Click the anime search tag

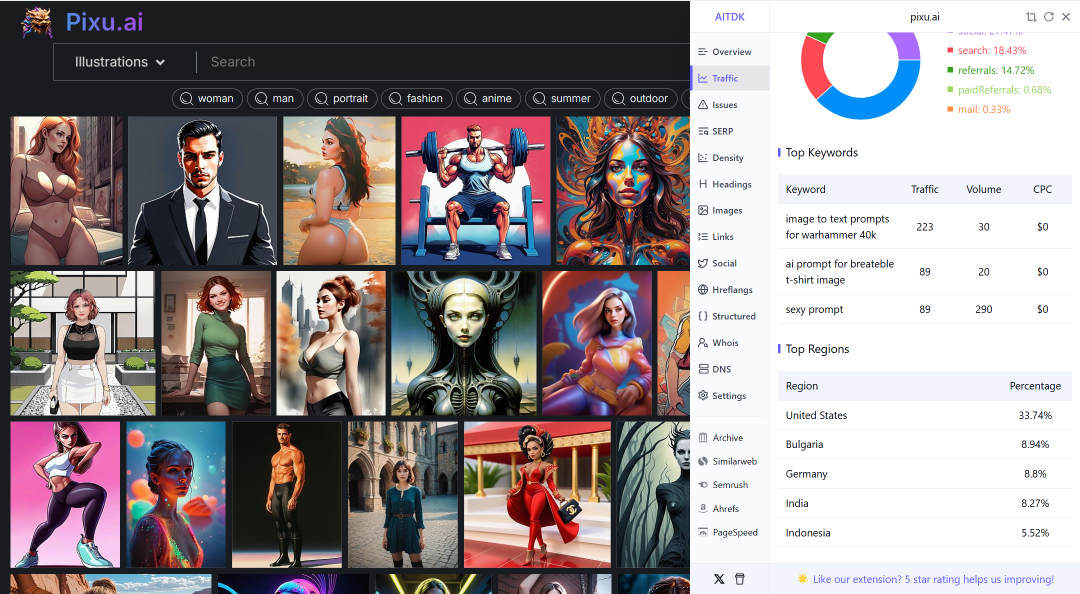488,99
